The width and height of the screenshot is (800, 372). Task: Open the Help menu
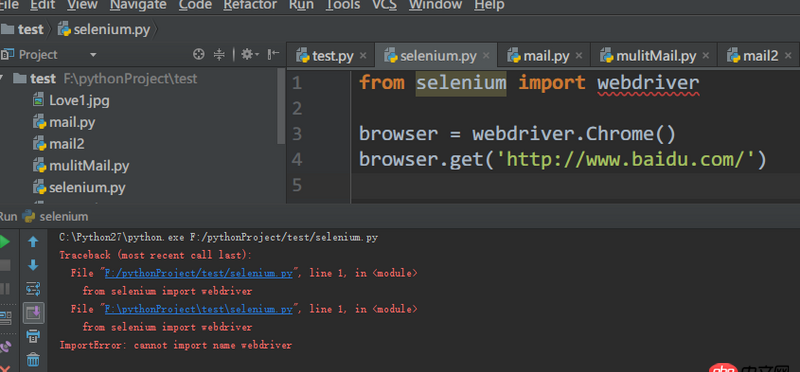pos(489,5)
